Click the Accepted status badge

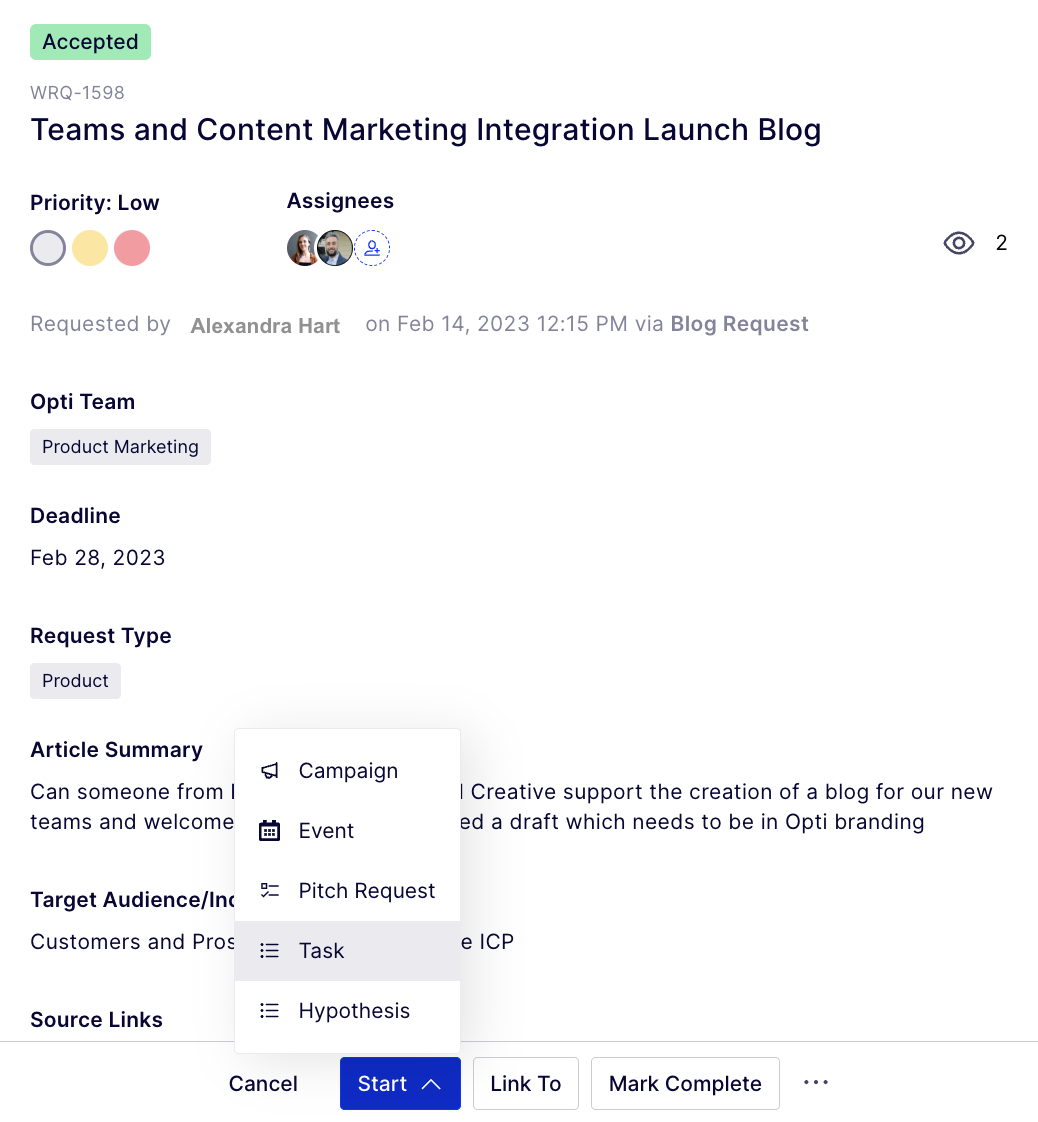point(90,42)
